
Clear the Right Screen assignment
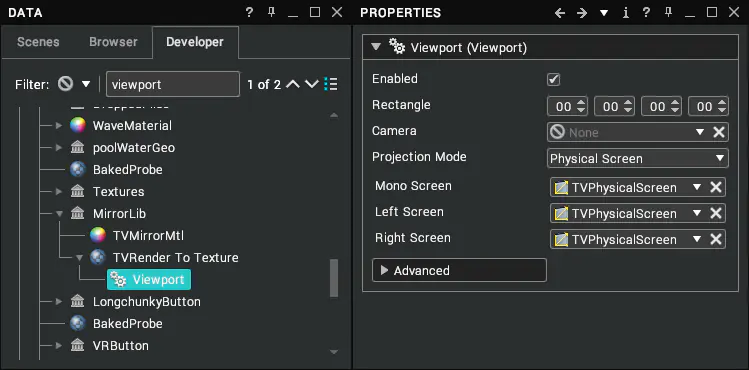point(716,240)
